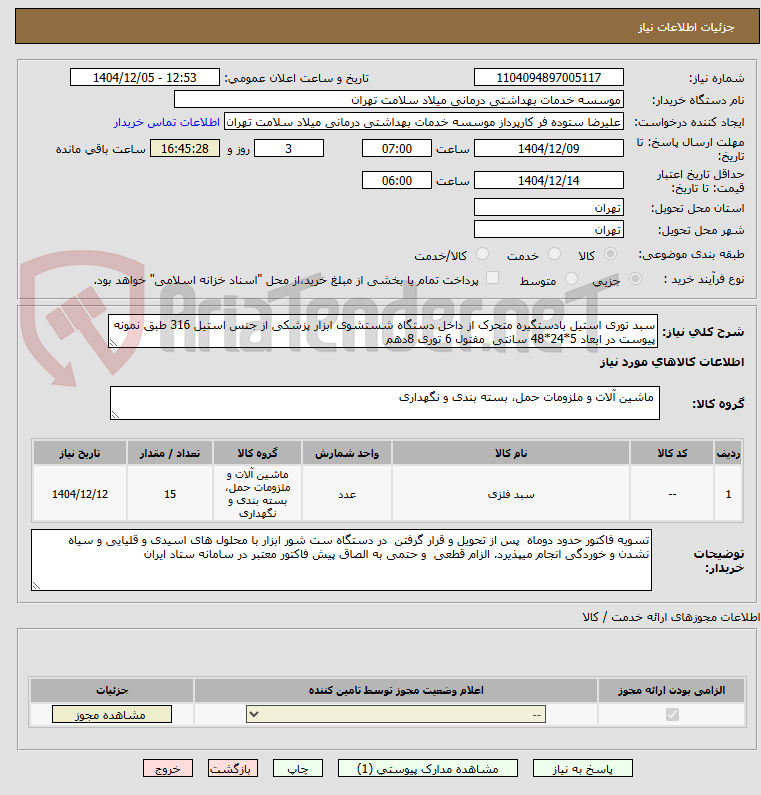Click the deadline time field 07:00
Image resolution: width=761 pixels, height=795 pixels.
396,149
